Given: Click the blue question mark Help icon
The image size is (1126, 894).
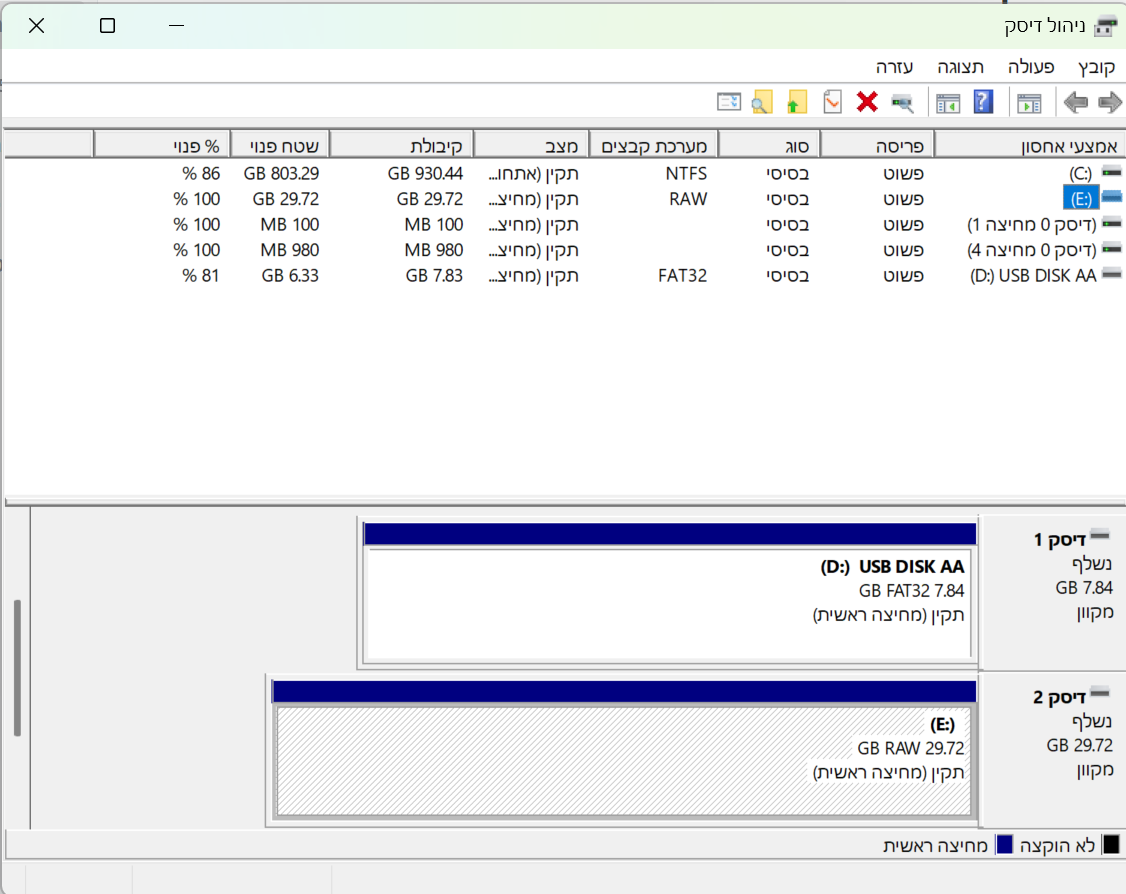Looking at the screenshot, I should coord(983,102).
